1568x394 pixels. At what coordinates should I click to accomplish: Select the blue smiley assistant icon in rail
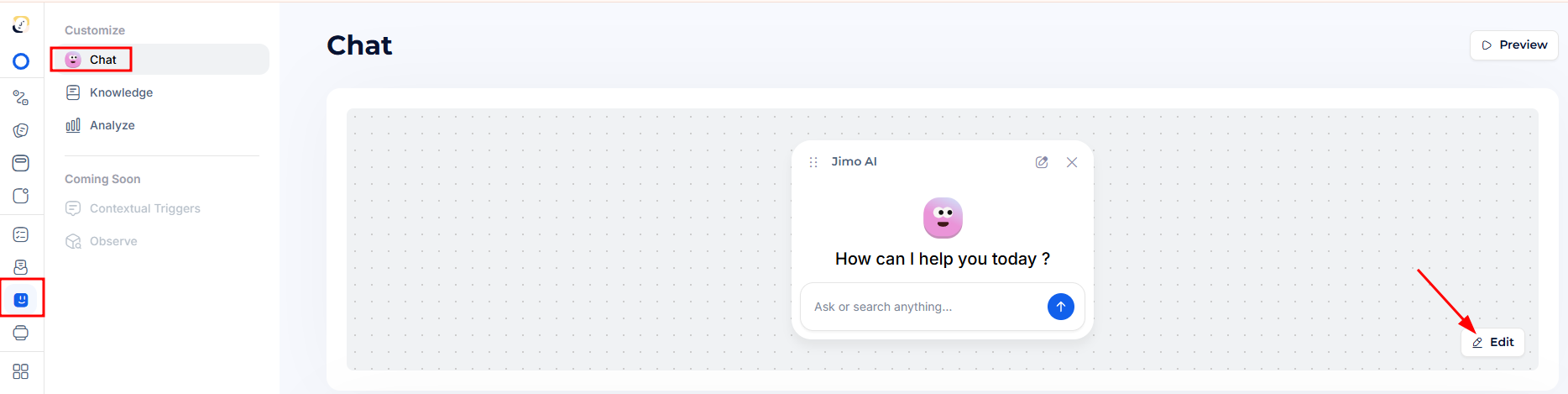point(21,300)
